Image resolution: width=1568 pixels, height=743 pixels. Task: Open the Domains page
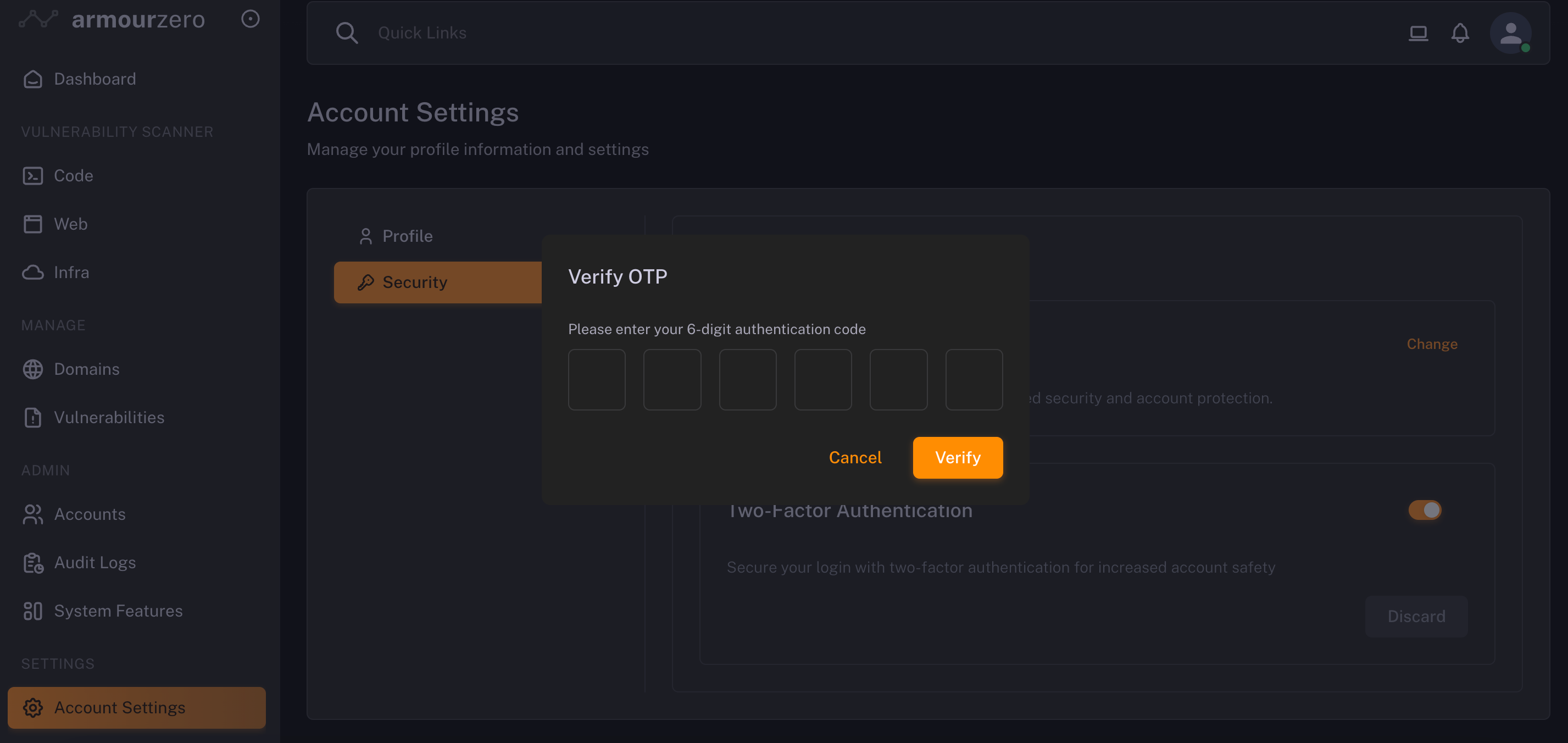pos(86,369)
